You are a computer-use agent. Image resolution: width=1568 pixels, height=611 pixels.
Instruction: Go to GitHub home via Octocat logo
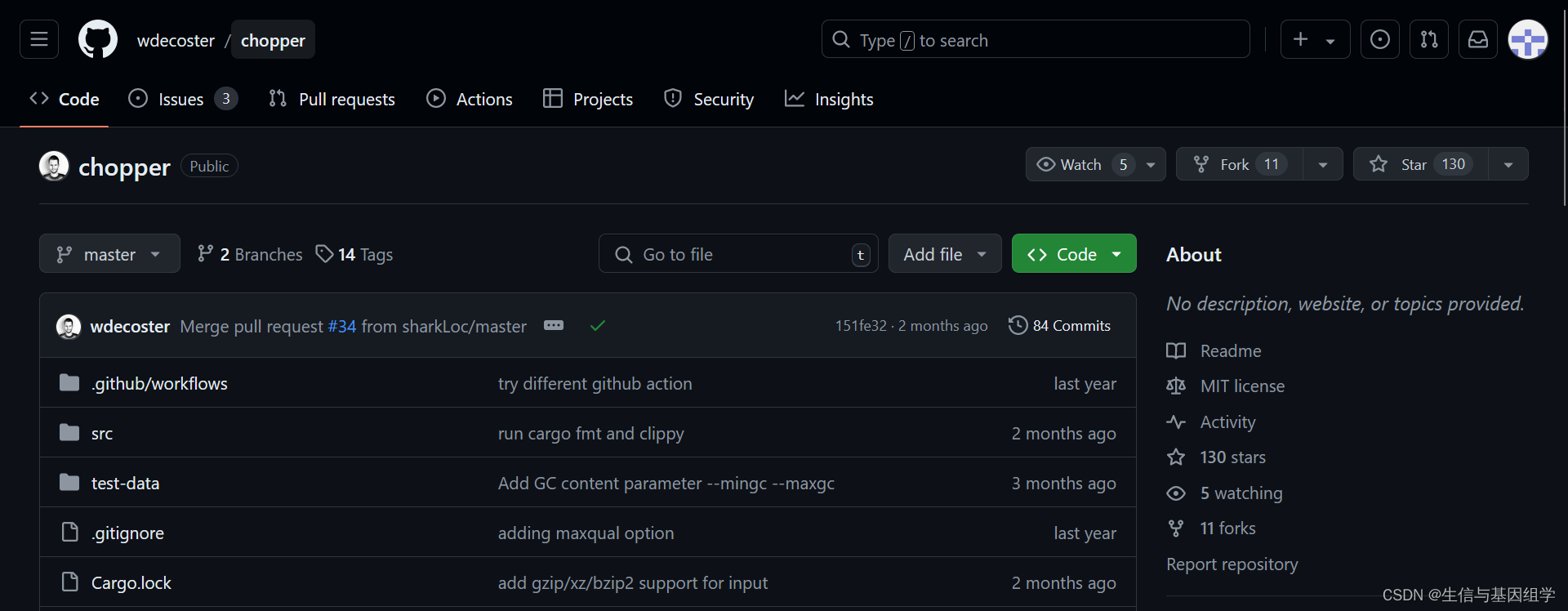click(x=98, y=39)
